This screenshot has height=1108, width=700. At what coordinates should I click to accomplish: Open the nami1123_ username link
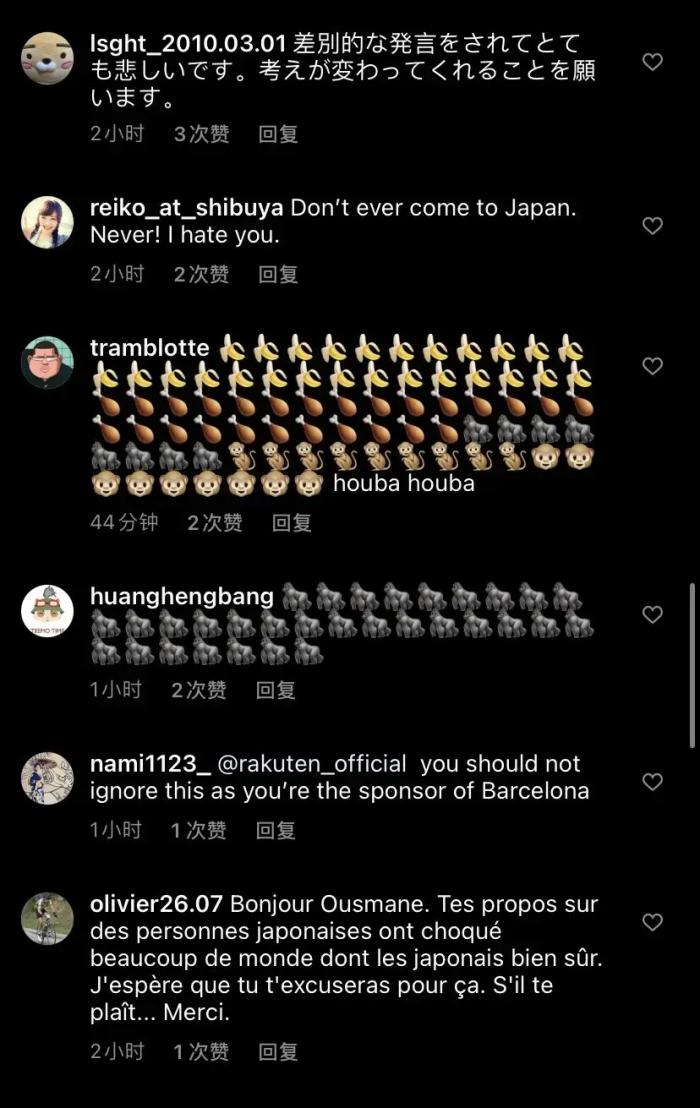150,764
